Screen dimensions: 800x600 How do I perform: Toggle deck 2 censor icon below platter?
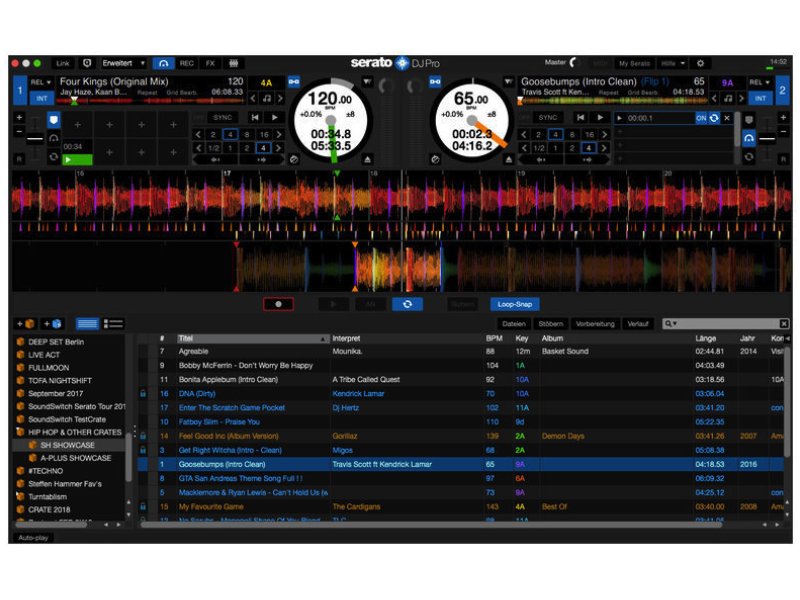435,160
